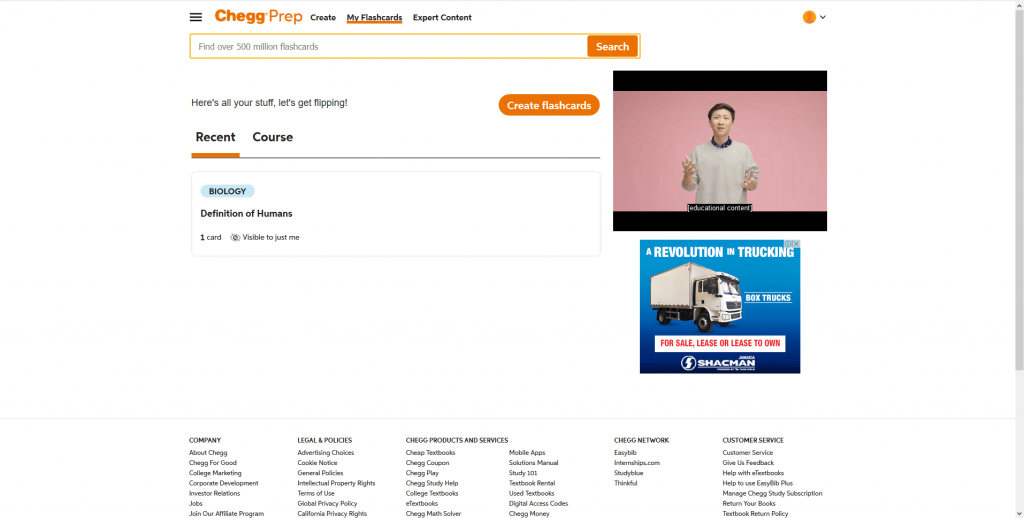
Task: Close the Shacman trucking ad
Action: coord(796,244)
